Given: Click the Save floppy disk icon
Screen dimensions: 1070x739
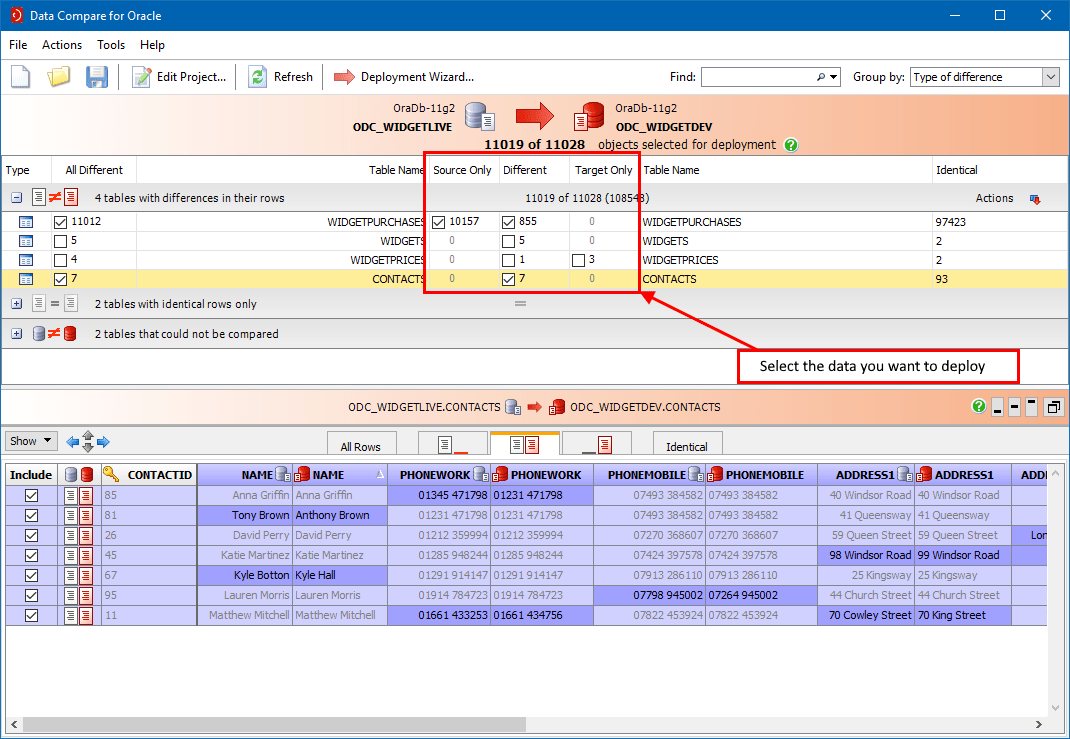Looking at the screenshot, I should 96,77.
